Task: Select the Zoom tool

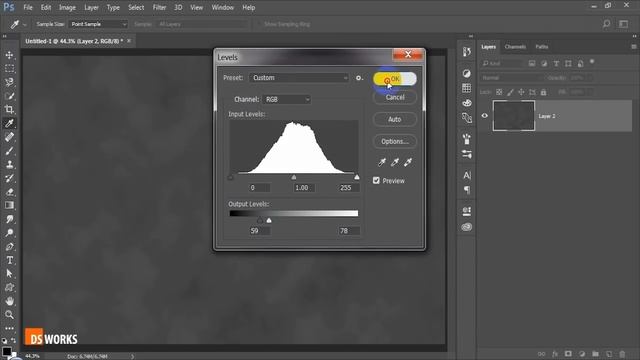Action: 9,315
